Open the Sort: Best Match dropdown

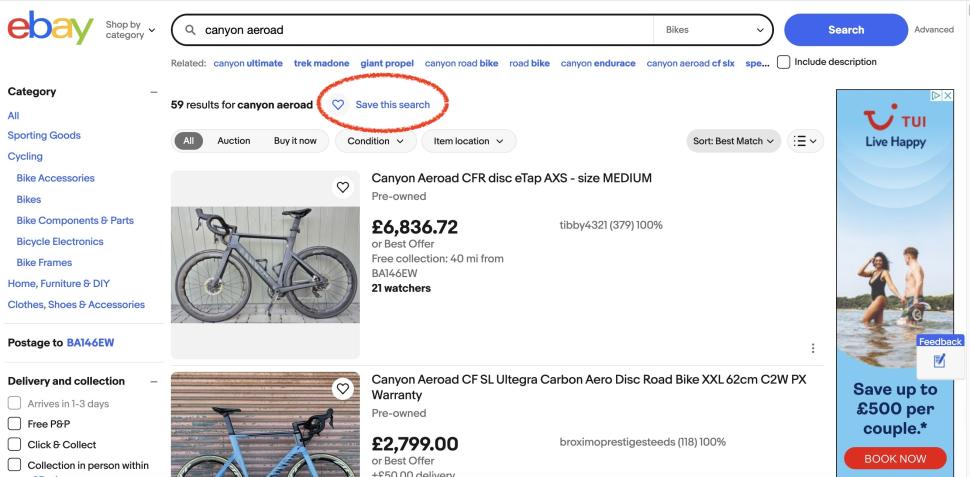(733, 141)
